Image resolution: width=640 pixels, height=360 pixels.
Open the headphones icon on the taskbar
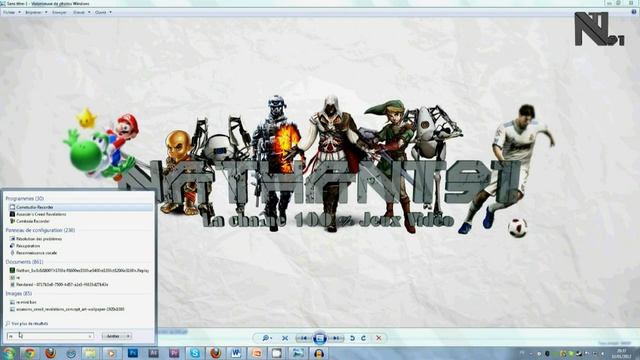click(x=319, y=353)
